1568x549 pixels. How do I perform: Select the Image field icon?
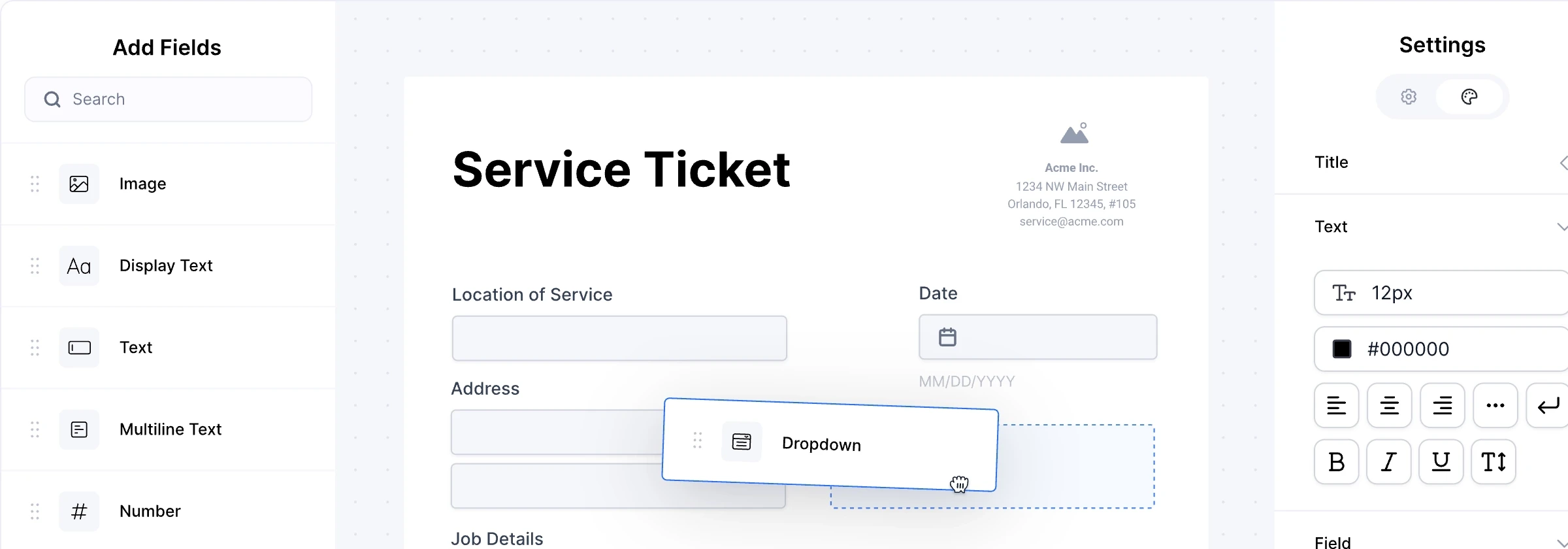coord(78,184)
